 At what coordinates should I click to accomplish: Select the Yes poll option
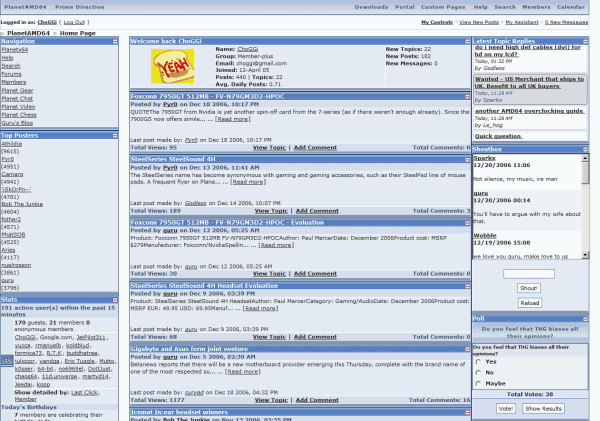tap(478, 362)
